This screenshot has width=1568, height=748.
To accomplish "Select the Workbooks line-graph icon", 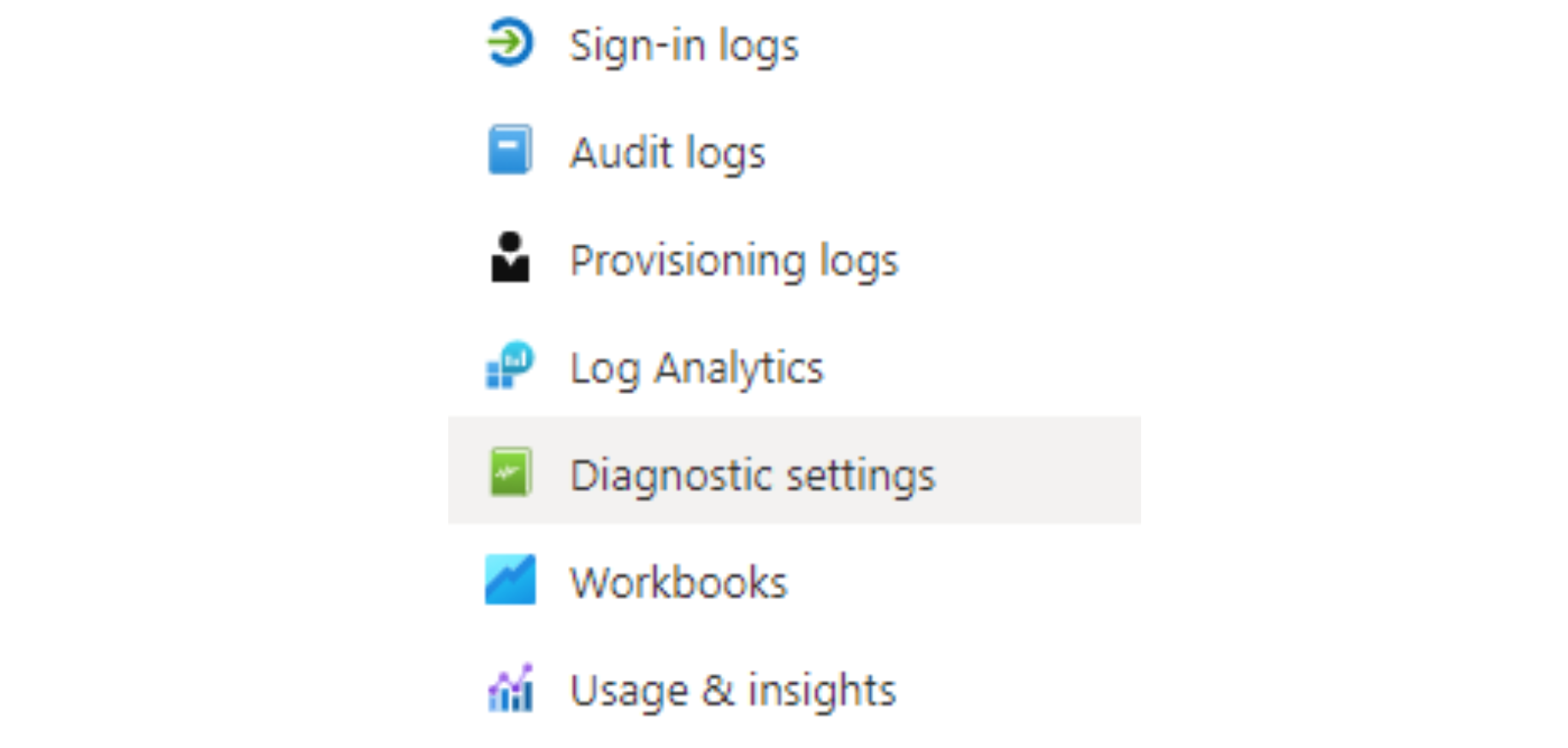I will [510, 580].
